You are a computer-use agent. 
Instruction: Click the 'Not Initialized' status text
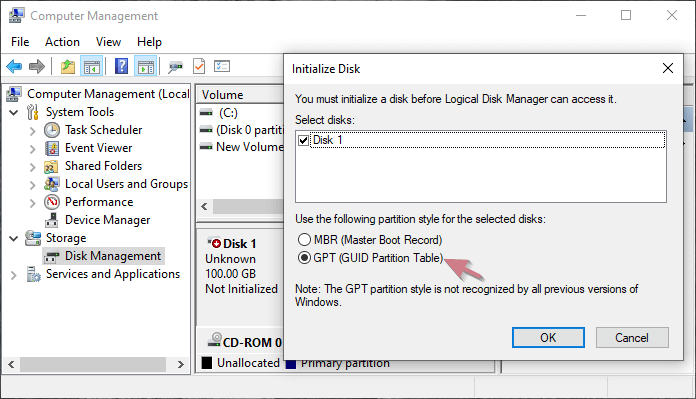pyautogui.click(x=241, y=289)
